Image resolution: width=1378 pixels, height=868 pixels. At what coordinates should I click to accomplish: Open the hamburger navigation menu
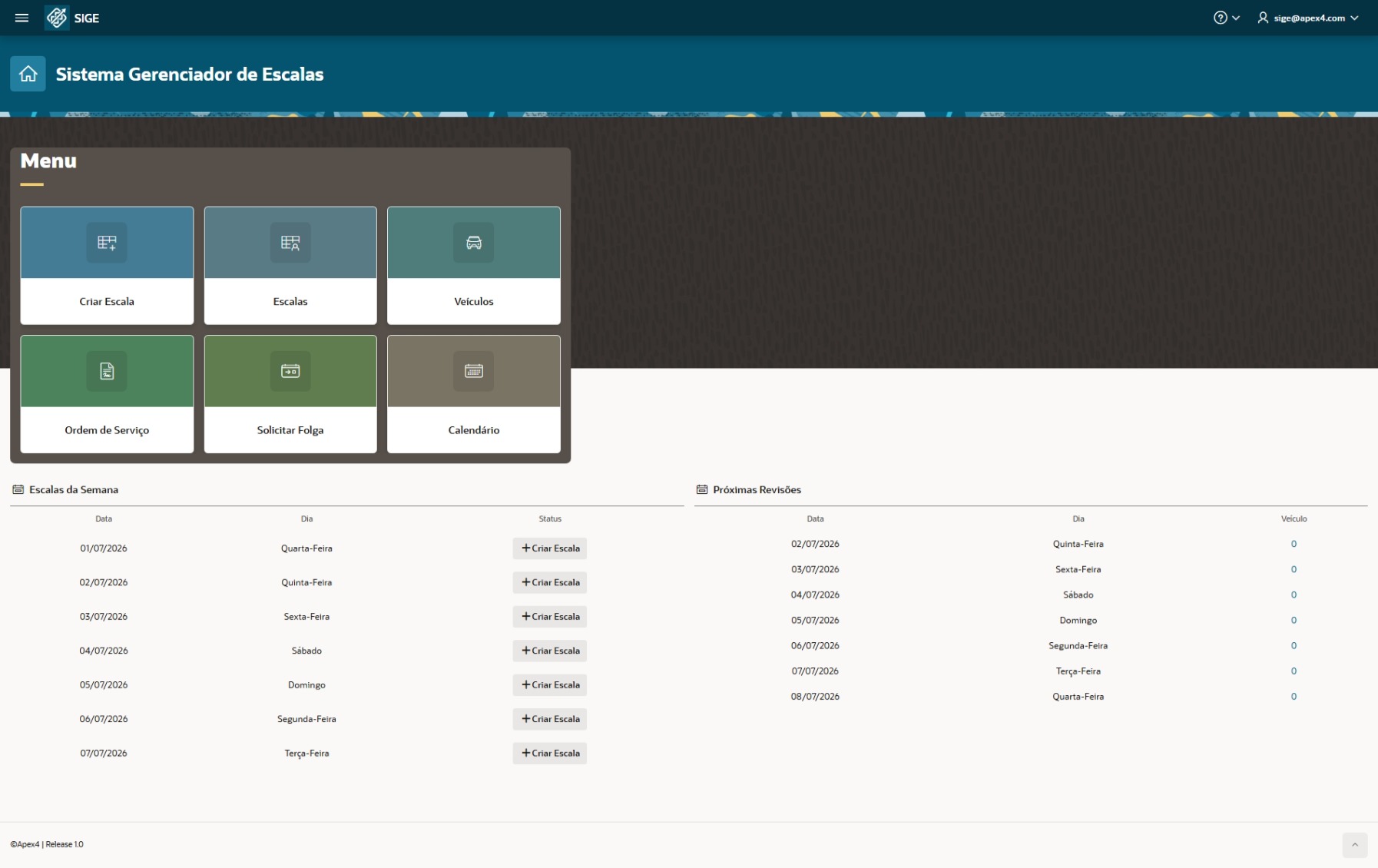point(22,18)
